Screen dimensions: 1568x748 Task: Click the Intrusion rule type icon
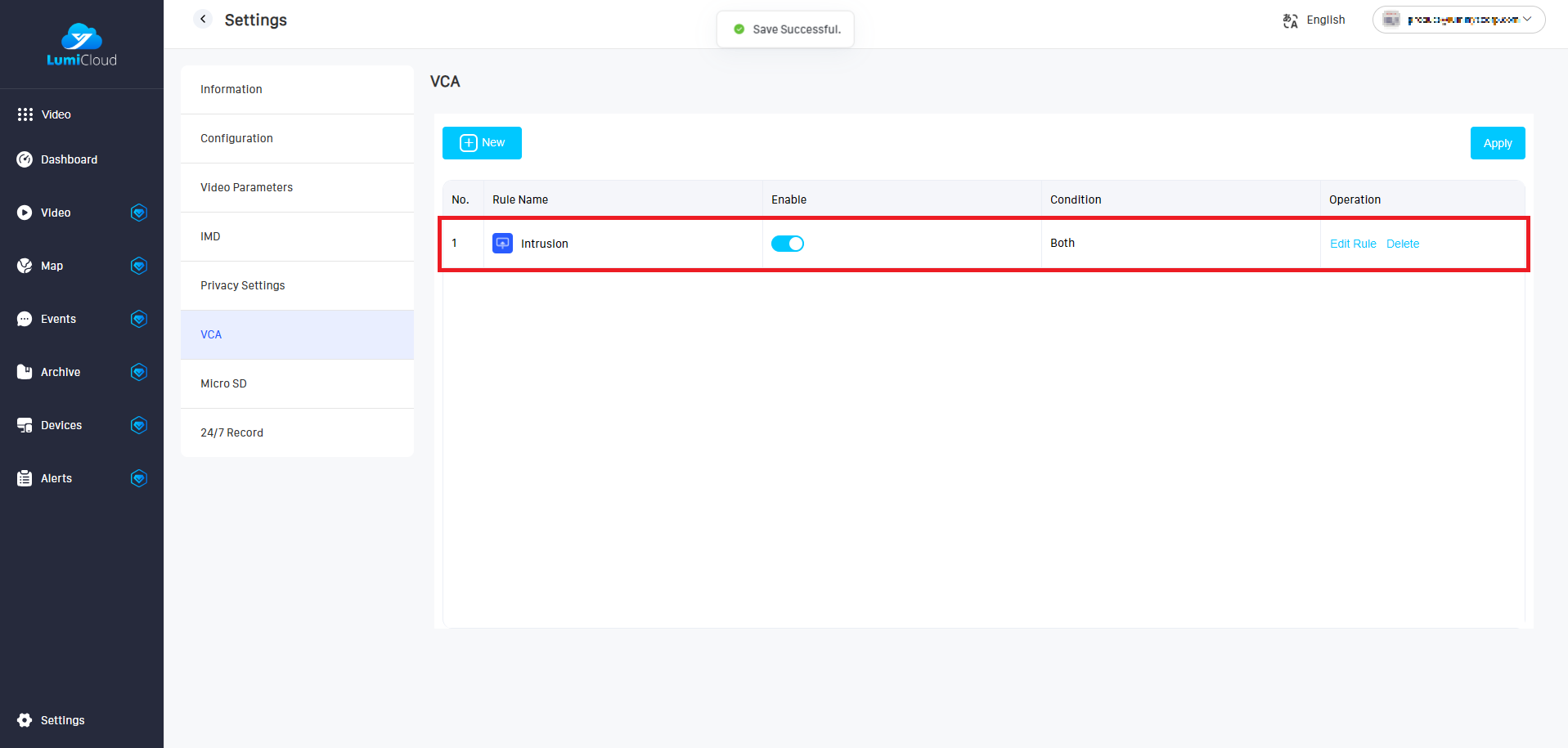tap(502, 244)
